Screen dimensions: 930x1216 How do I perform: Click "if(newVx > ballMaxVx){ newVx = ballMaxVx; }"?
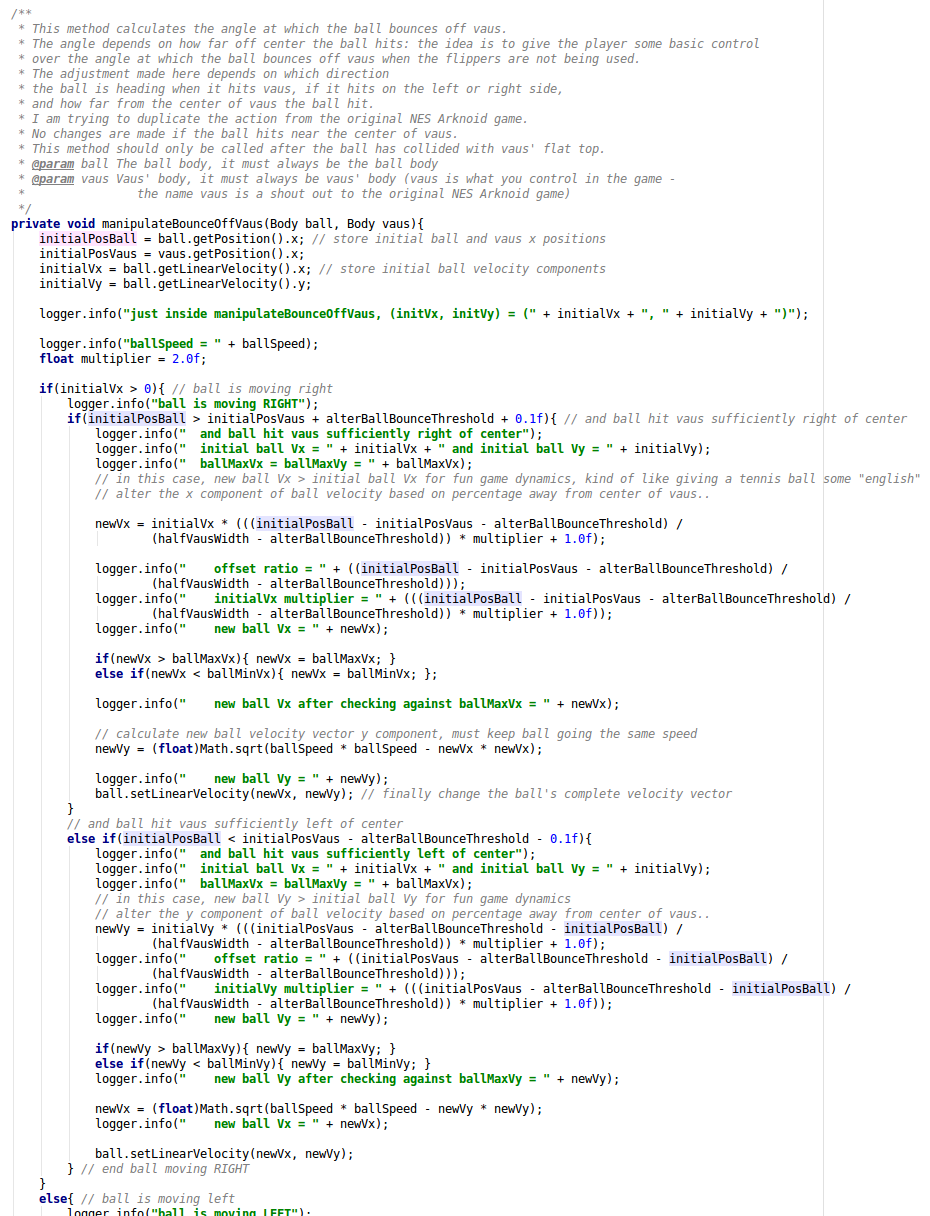[x=245, y=659]
